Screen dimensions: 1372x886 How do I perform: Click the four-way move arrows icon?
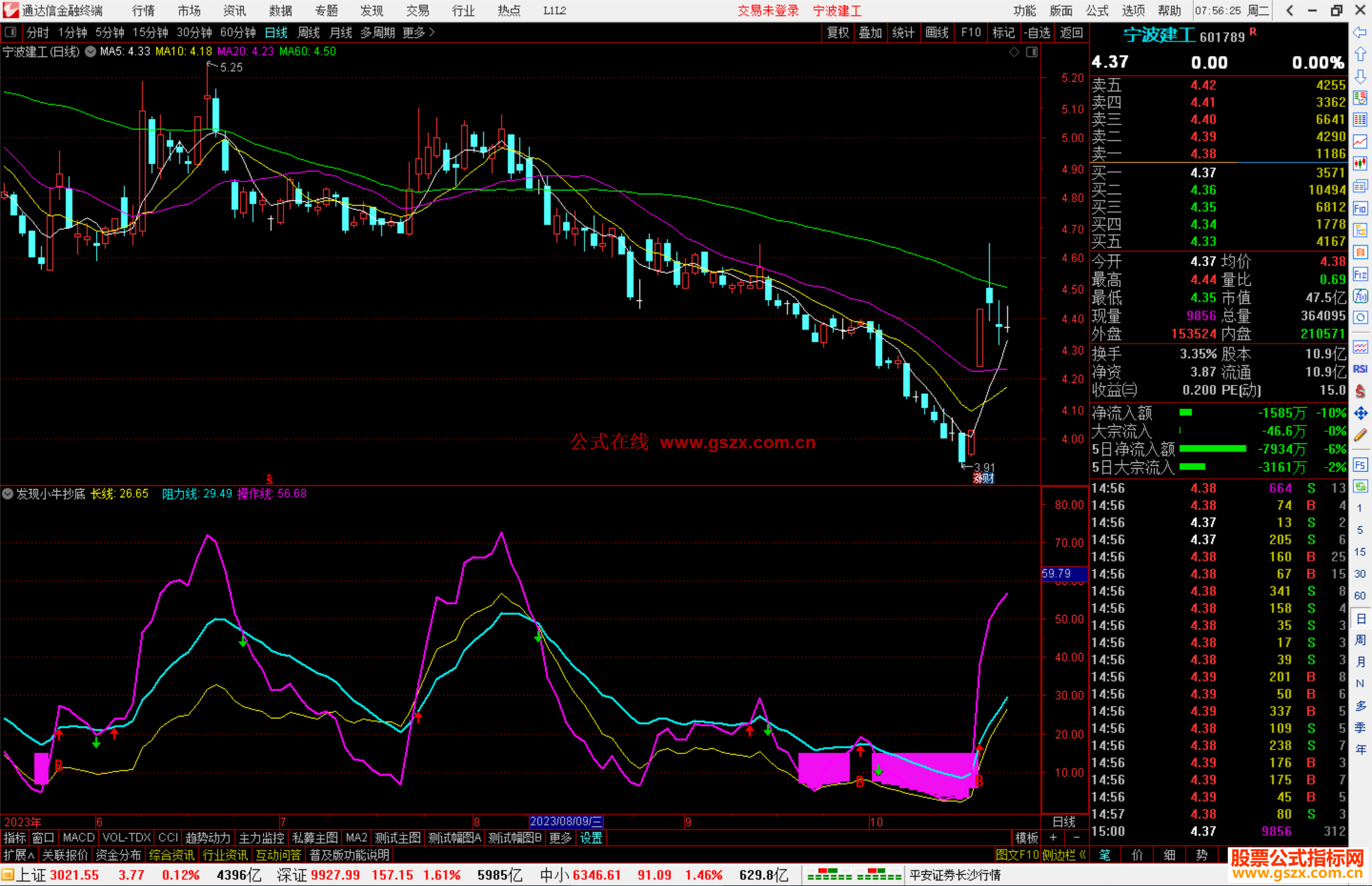1360,413
